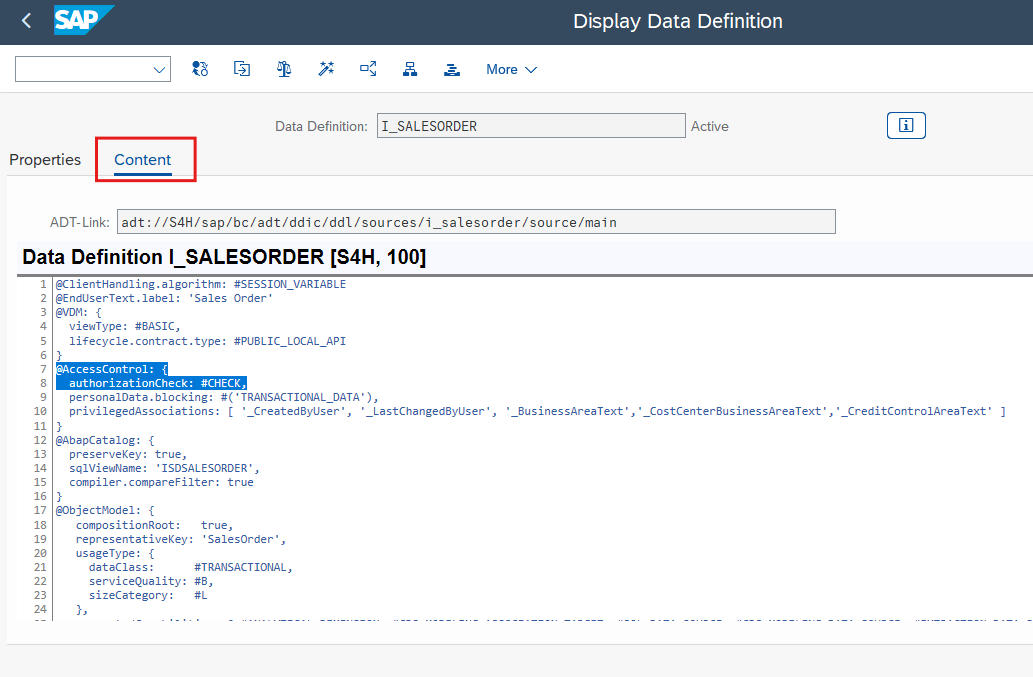Click line 'dataClass: #TRANSACTIONAL,'
1033x677 pixels.
(190, 567)
